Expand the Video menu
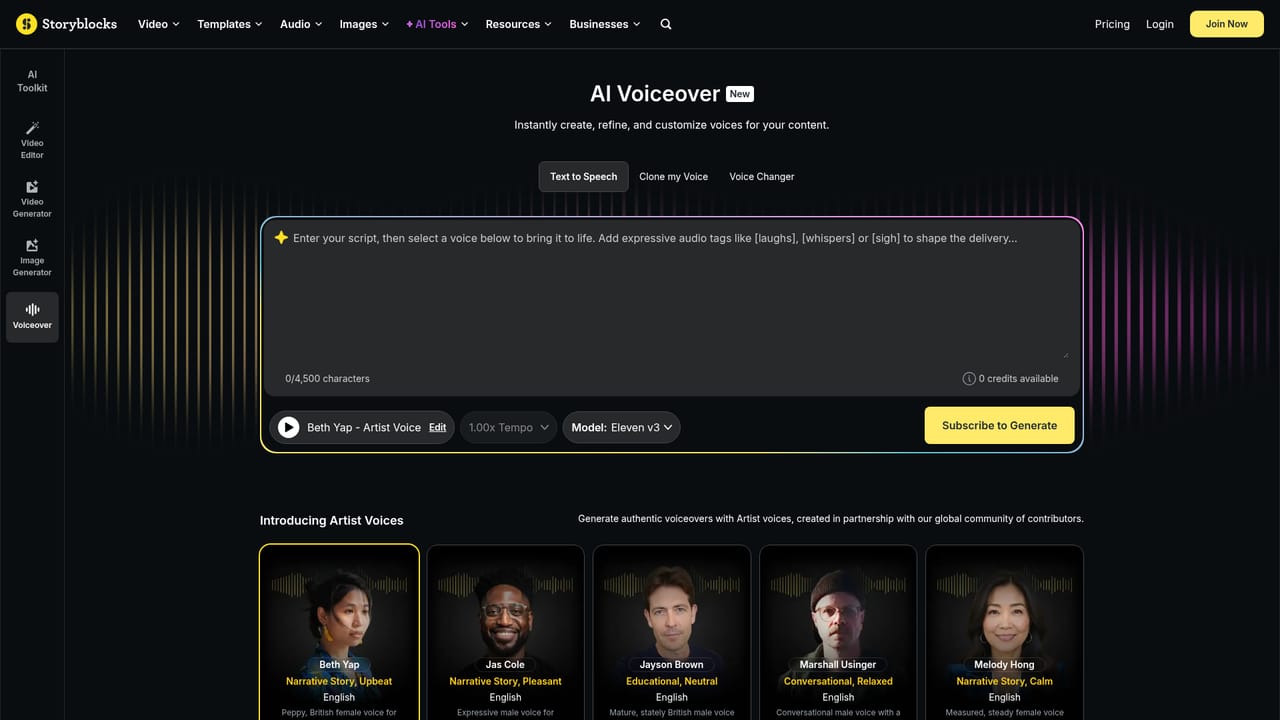Screen dimensions: 1280x720 (x=158, y=24)
